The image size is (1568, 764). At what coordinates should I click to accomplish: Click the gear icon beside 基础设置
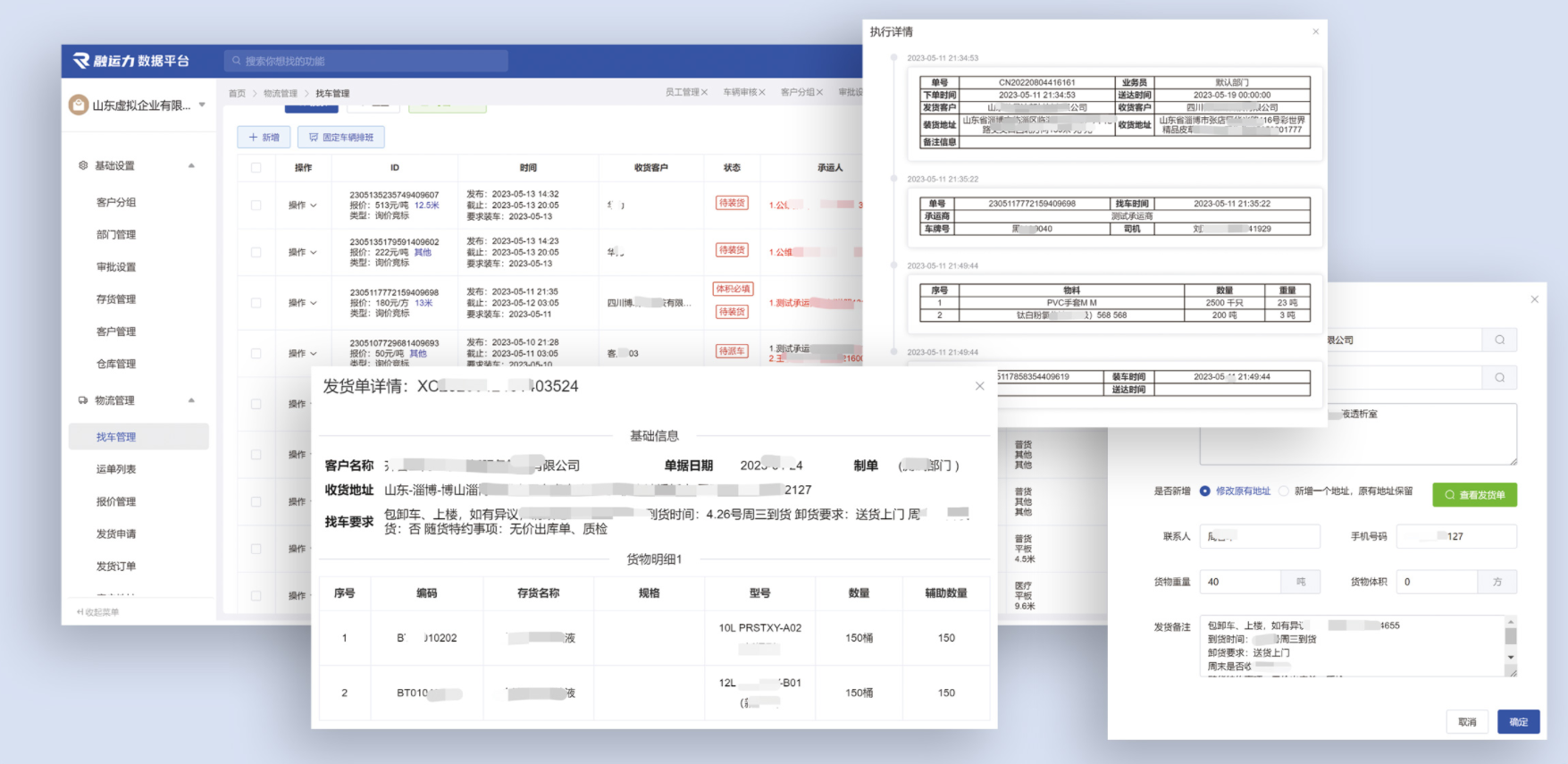[83, 165]
